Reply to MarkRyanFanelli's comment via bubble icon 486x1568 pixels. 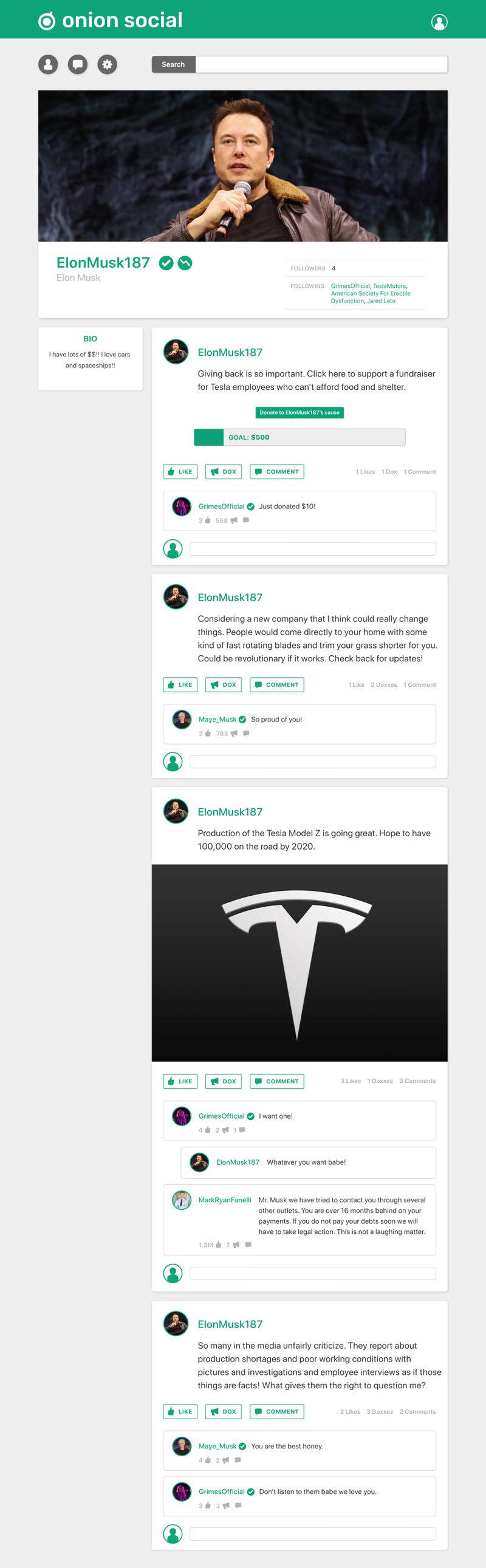[248, 1245]
